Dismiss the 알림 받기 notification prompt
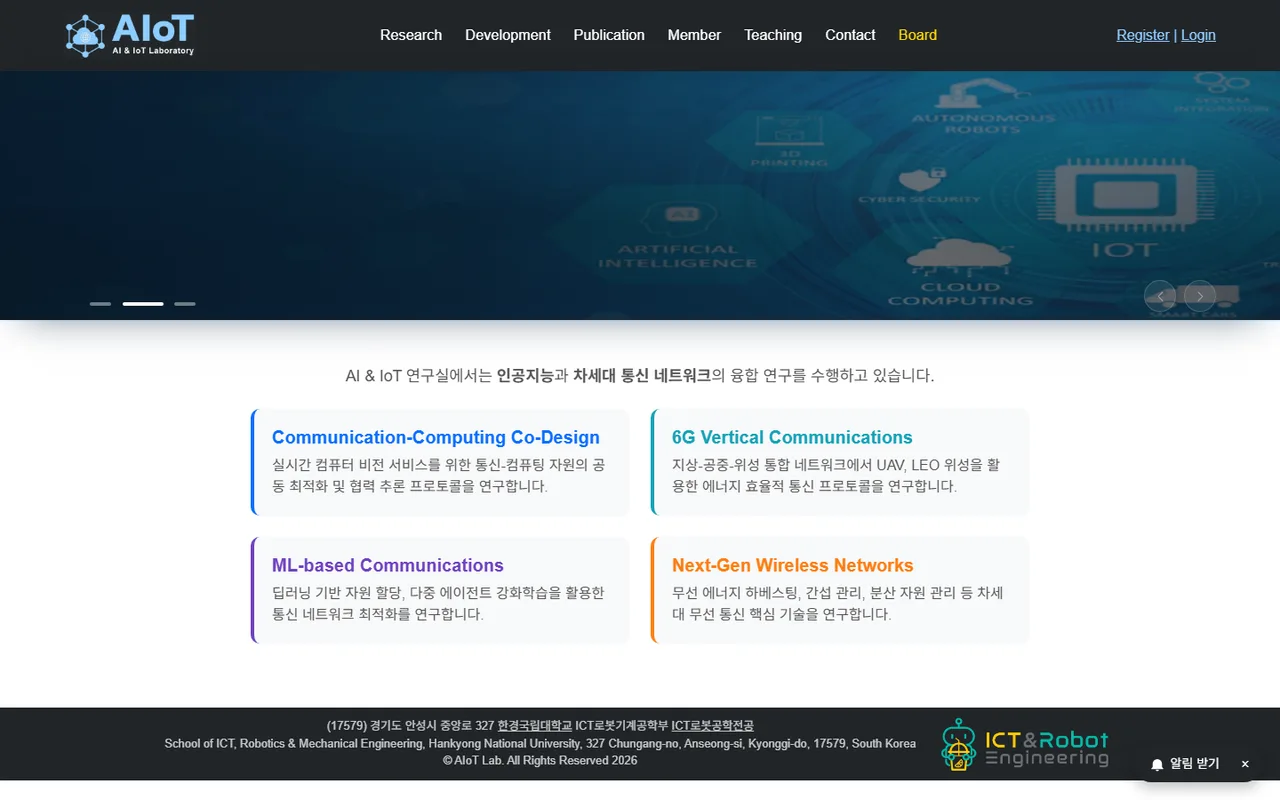Viewport: 1280px width, 800px height. click(1245, 764)
